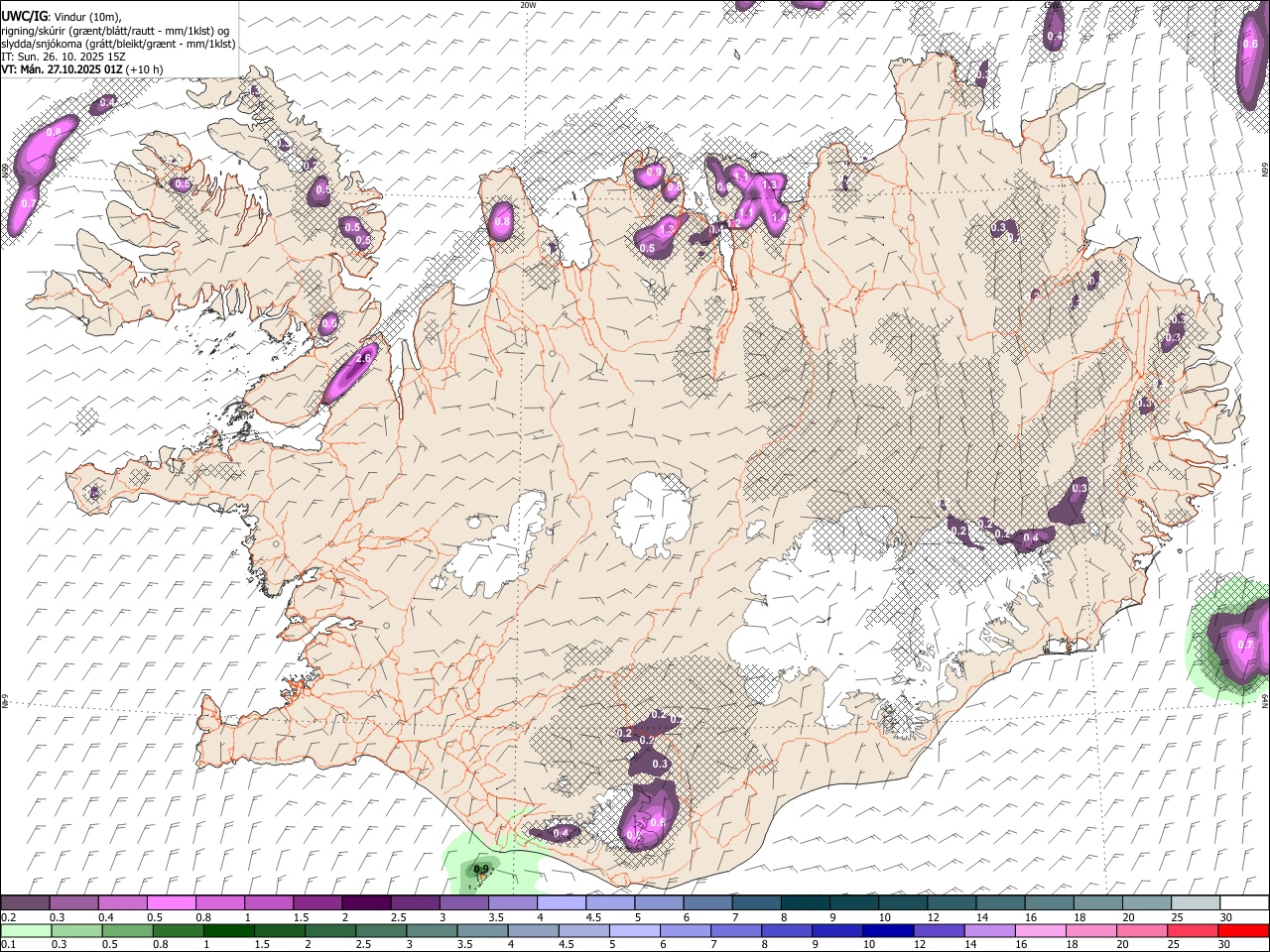Viewport: 1270px width, 952px height.
Task: Click the 'Vindur (10m),' header text
Action: [87, 16]
